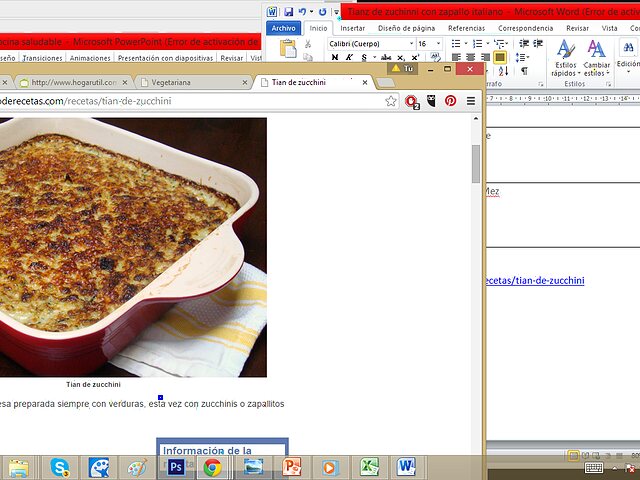Viewport: 640px width, 480px height.
Task: Open the Estilos rápidos gallery
Action: pyautogui.click(x=566, y=58)
